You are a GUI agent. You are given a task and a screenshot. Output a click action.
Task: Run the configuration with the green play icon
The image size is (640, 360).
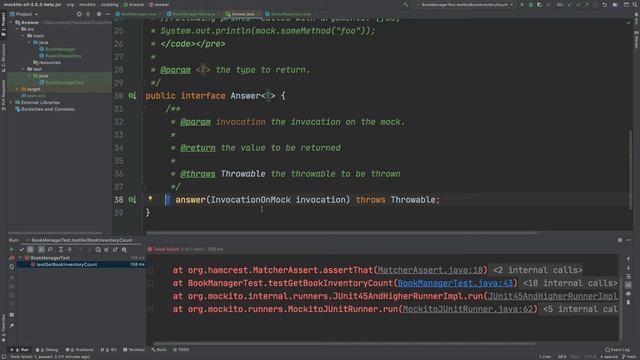(522, 4)
